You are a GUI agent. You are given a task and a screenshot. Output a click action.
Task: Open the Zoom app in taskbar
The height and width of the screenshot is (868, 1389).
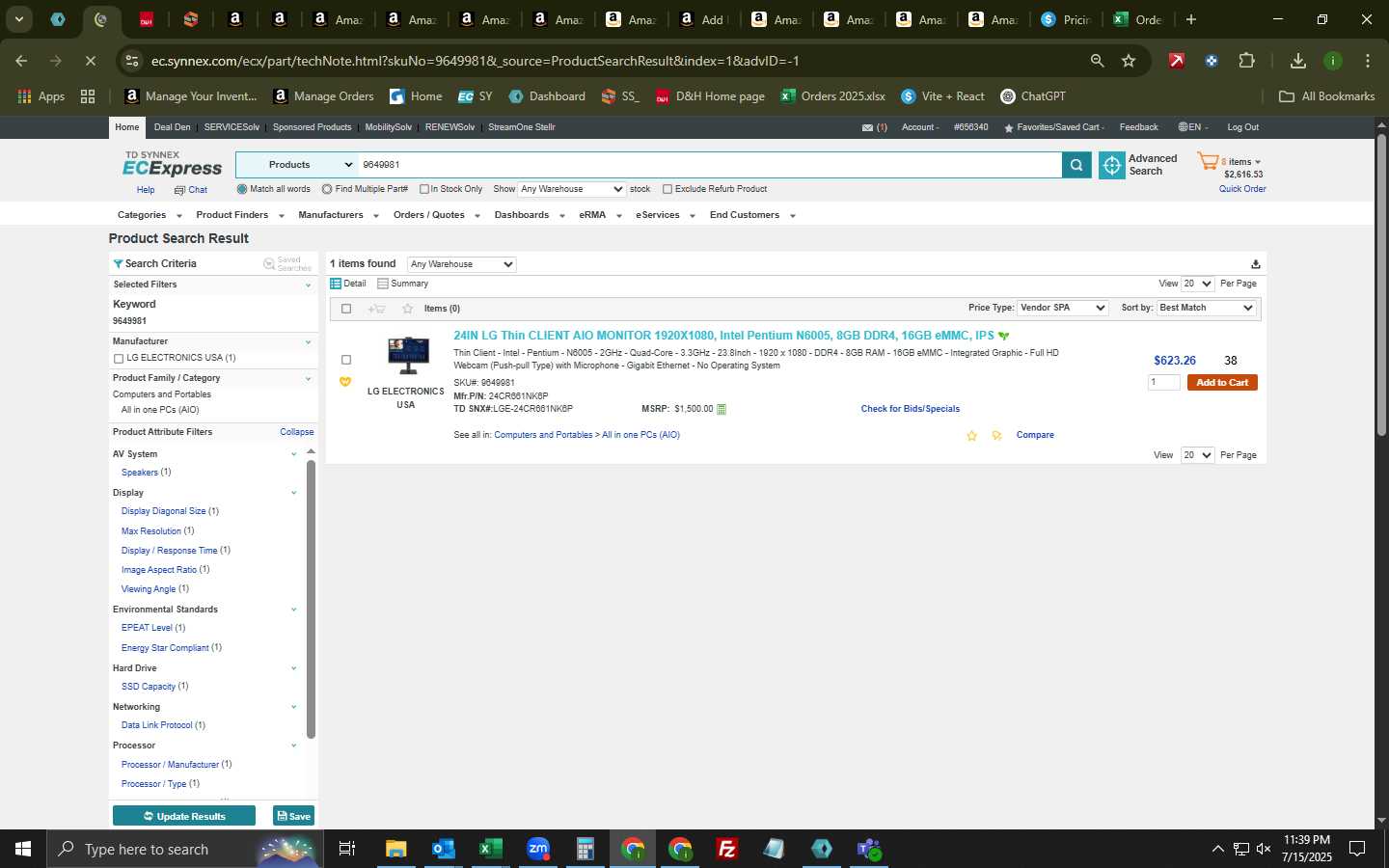point(538,849)
